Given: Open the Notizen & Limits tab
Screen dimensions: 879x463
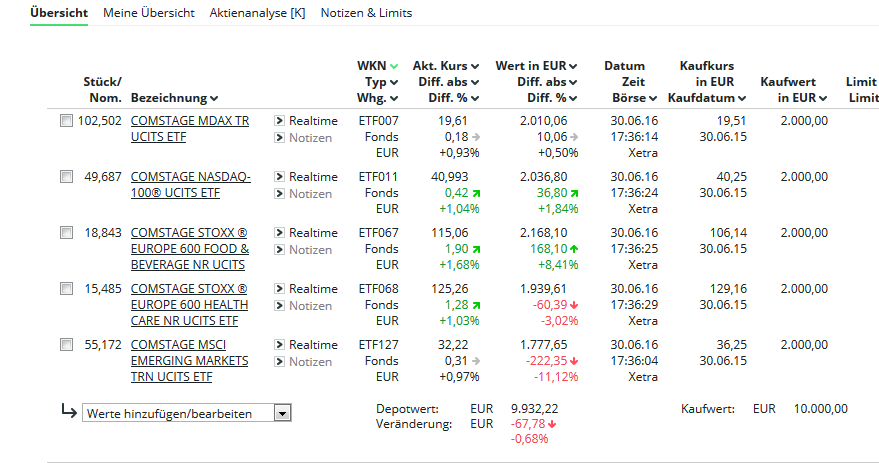Looking at the screenshot, I should coord(366,13).
